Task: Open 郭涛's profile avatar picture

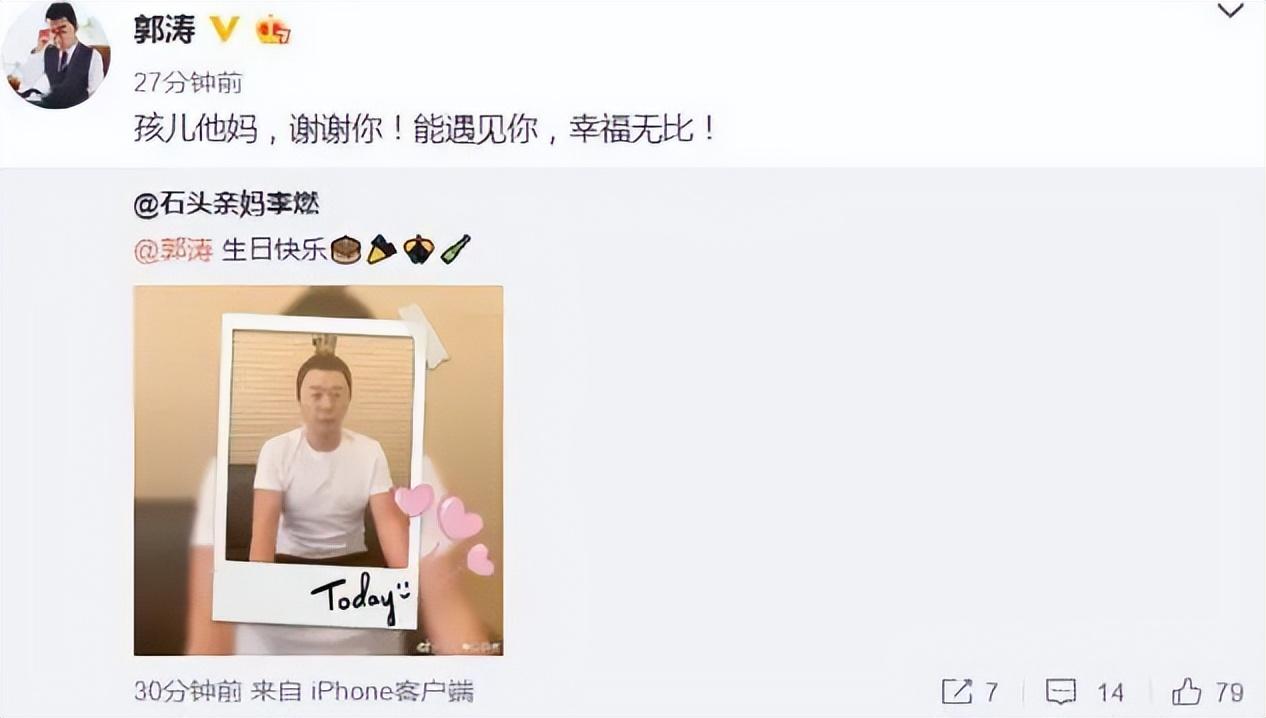Action: (x=55, y=54)
